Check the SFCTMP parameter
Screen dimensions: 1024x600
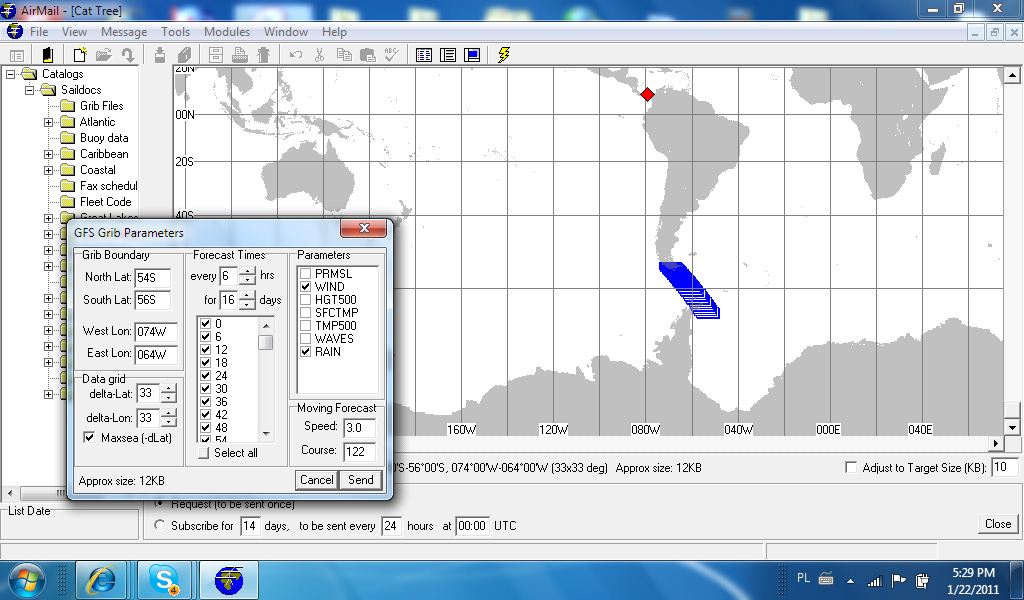click(305, 313)
